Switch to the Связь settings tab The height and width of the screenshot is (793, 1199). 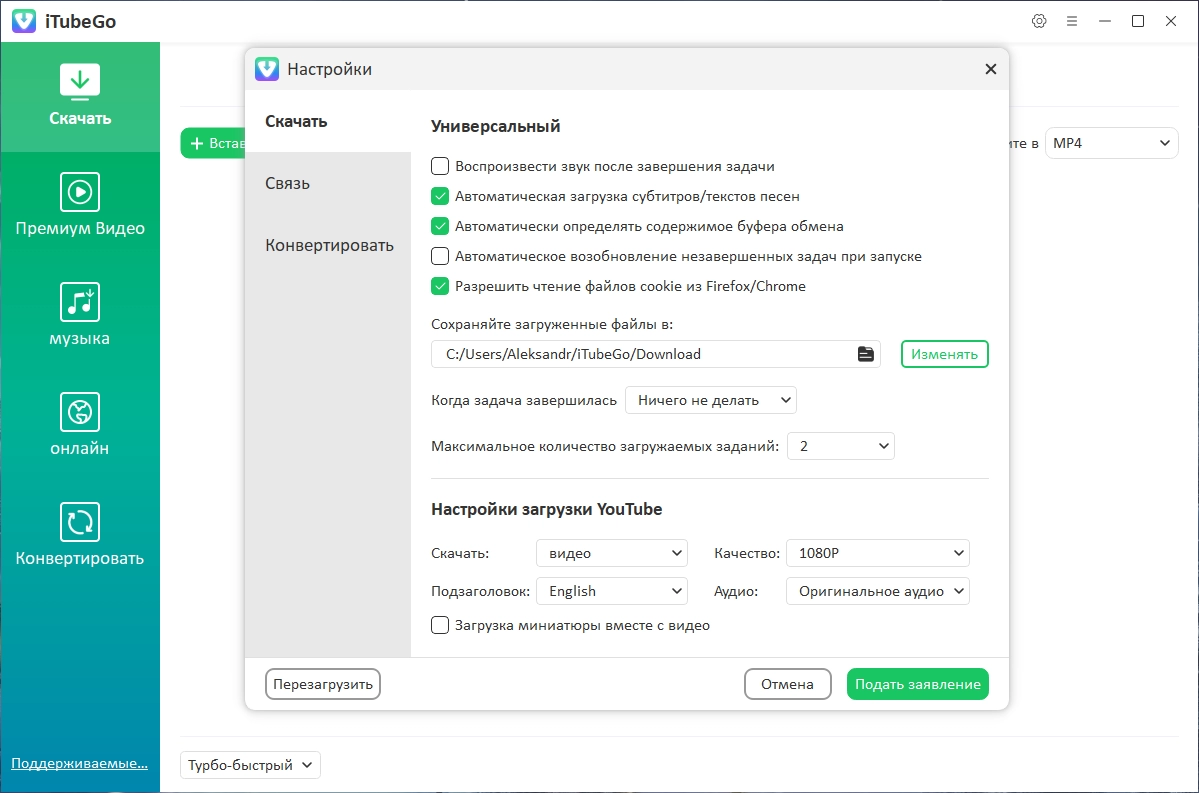[328, 183]
